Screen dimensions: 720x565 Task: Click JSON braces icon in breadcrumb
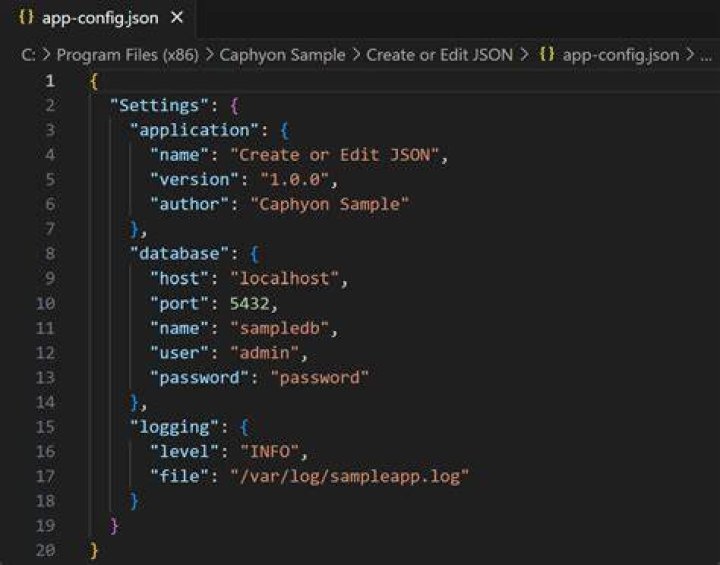(x=546, y=55)
